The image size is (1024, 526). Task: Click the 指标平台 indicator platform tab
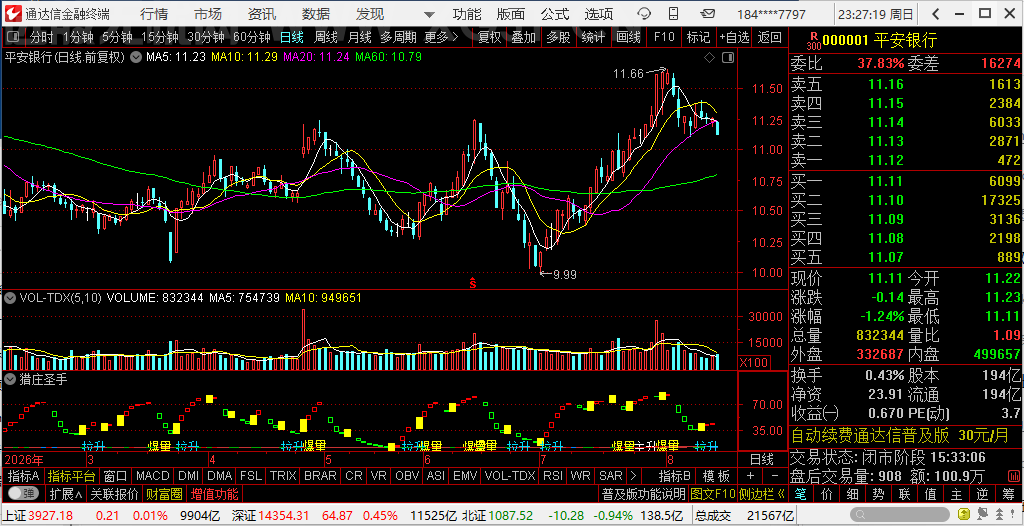click(71, 476)
